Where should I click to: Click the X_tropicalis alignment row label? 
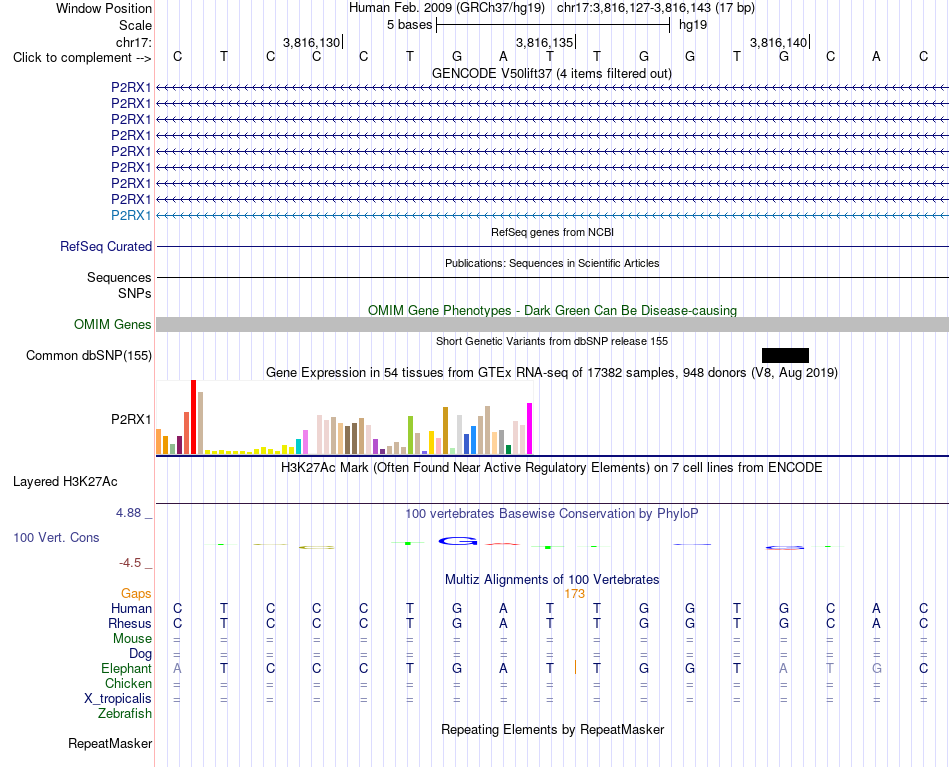[x=118, y=699]
